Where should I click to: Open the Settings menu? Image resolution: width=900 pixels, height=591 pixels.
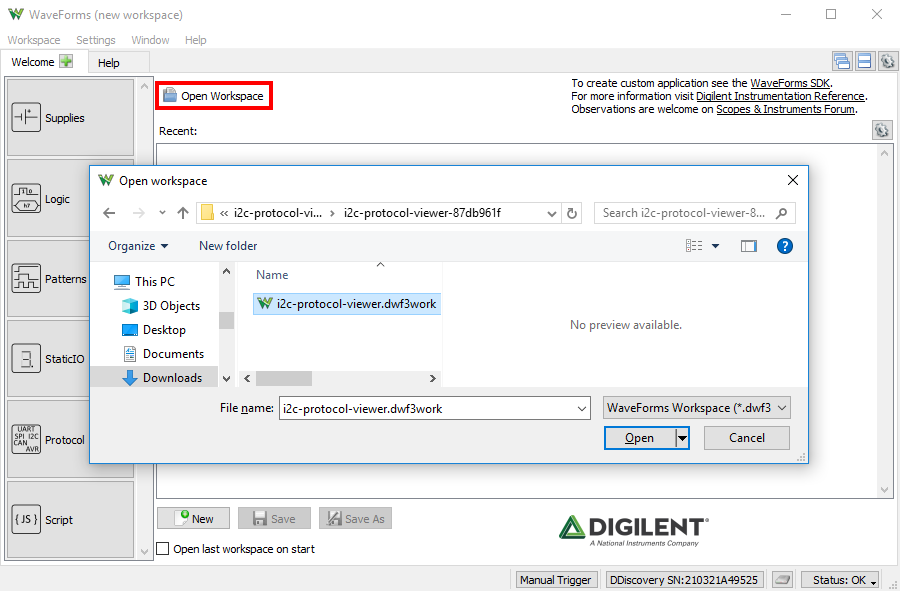[x=96, y=40]
